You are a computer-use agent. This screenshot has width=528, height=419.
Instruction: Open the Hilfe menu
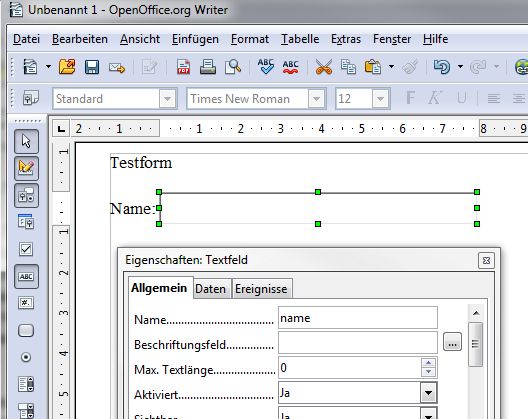(435, 39)
